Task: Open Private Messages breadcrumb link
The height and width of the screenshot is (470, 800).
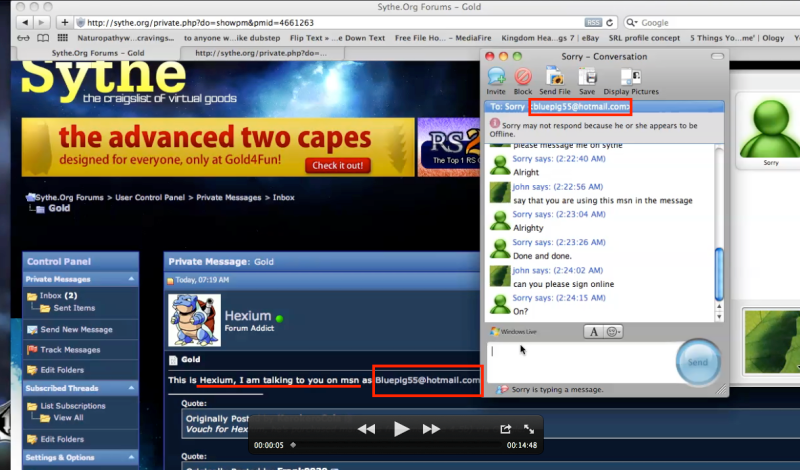Action: (x=229, y=197)
